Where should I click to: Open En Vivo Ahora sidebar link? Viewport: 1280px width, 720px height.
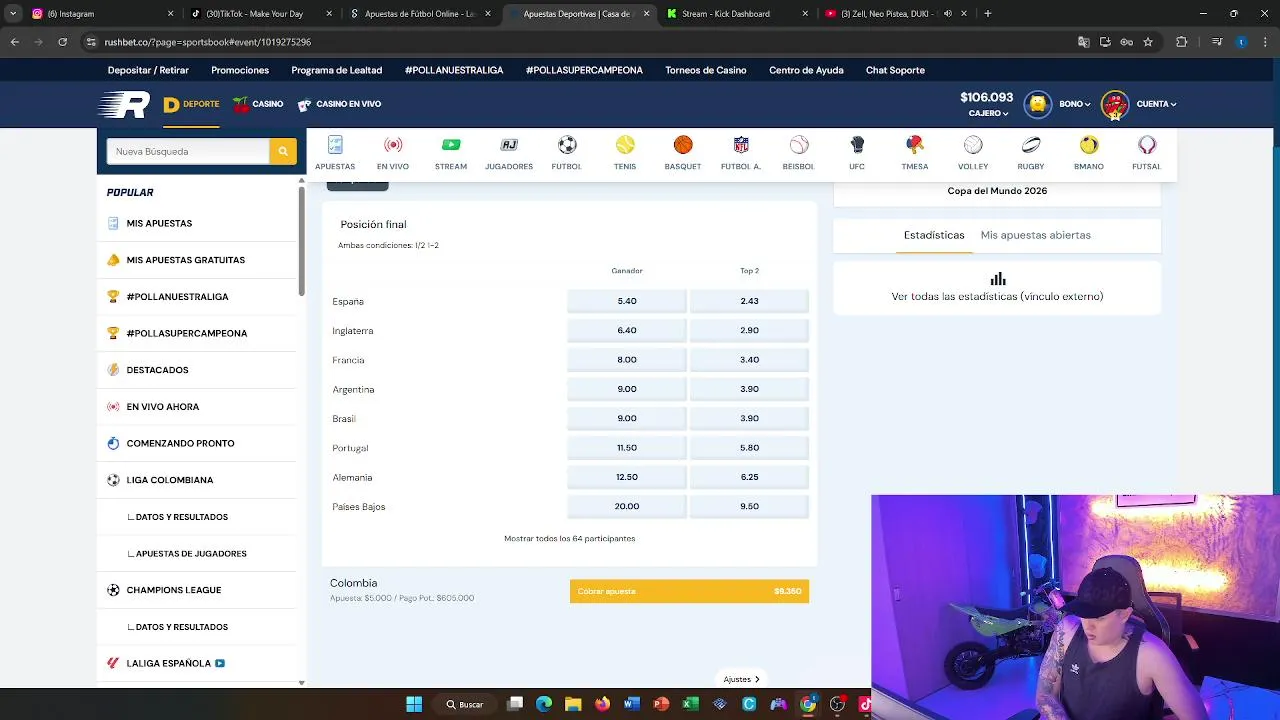coord(162,407)
